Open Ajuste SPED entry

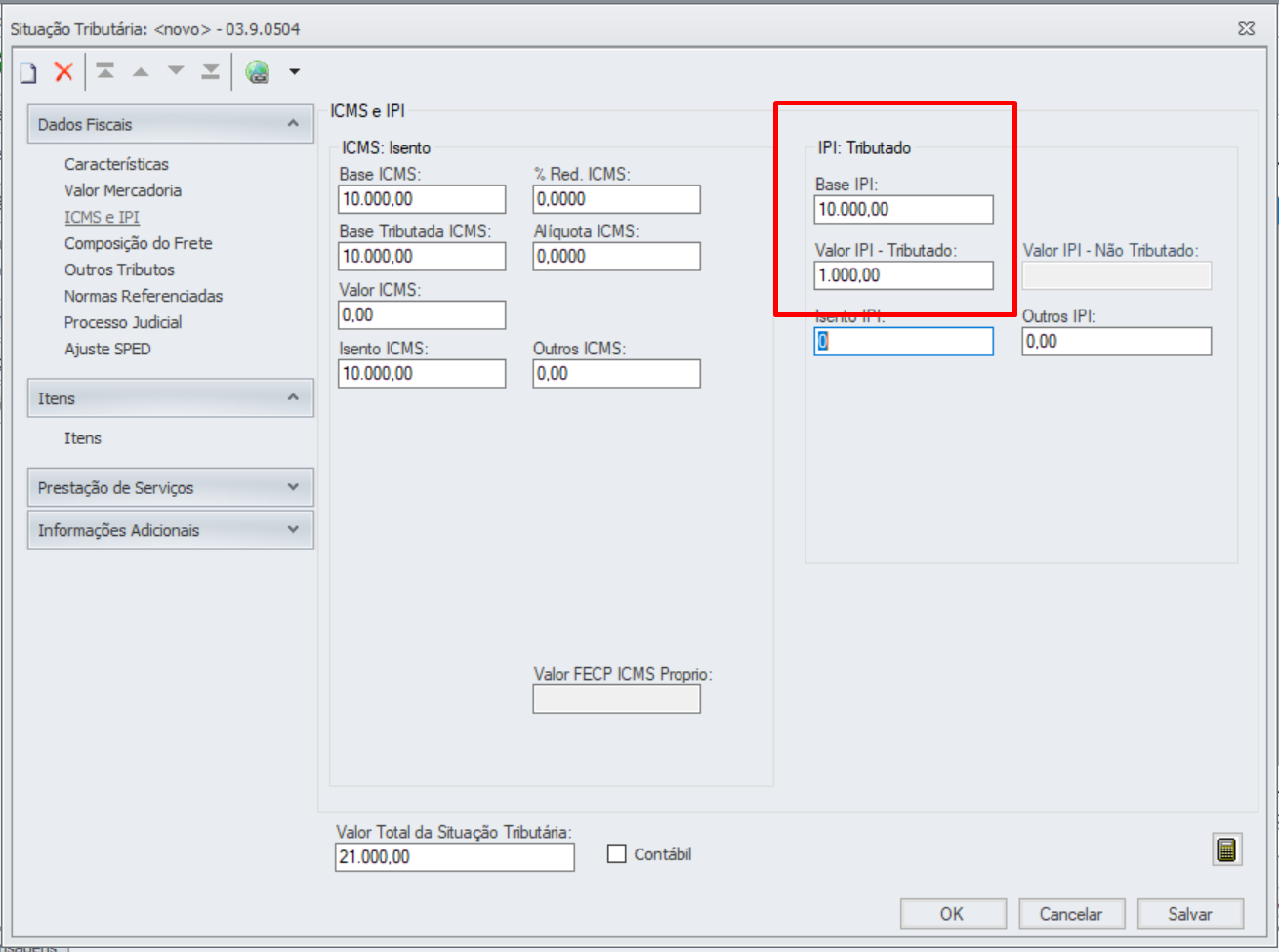[x=107, y=349]
